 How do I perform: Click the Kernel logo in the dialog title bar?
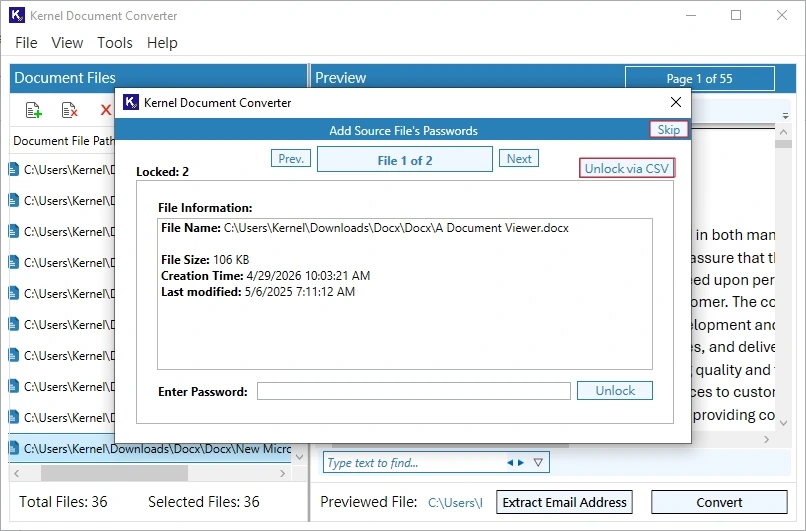point(131,102)
